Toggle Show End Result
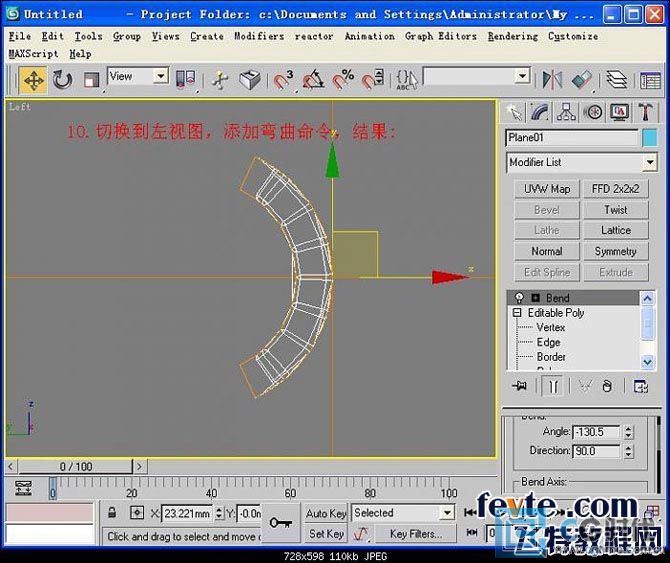670x563 pixels. (553, 386)
